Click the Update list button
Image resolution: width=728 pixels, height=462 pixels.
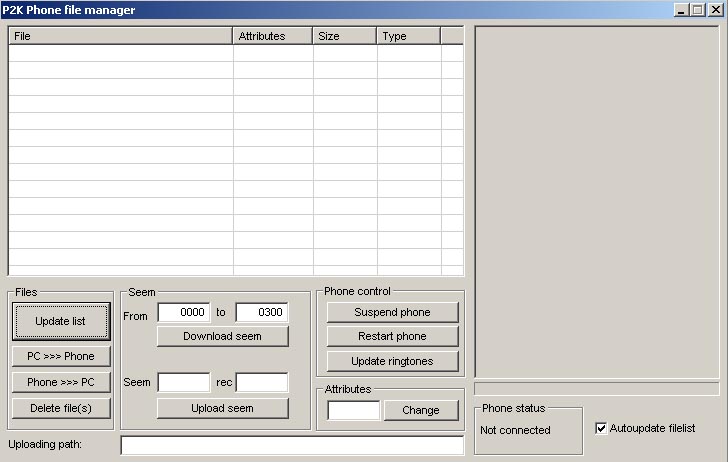coord(60,321)
